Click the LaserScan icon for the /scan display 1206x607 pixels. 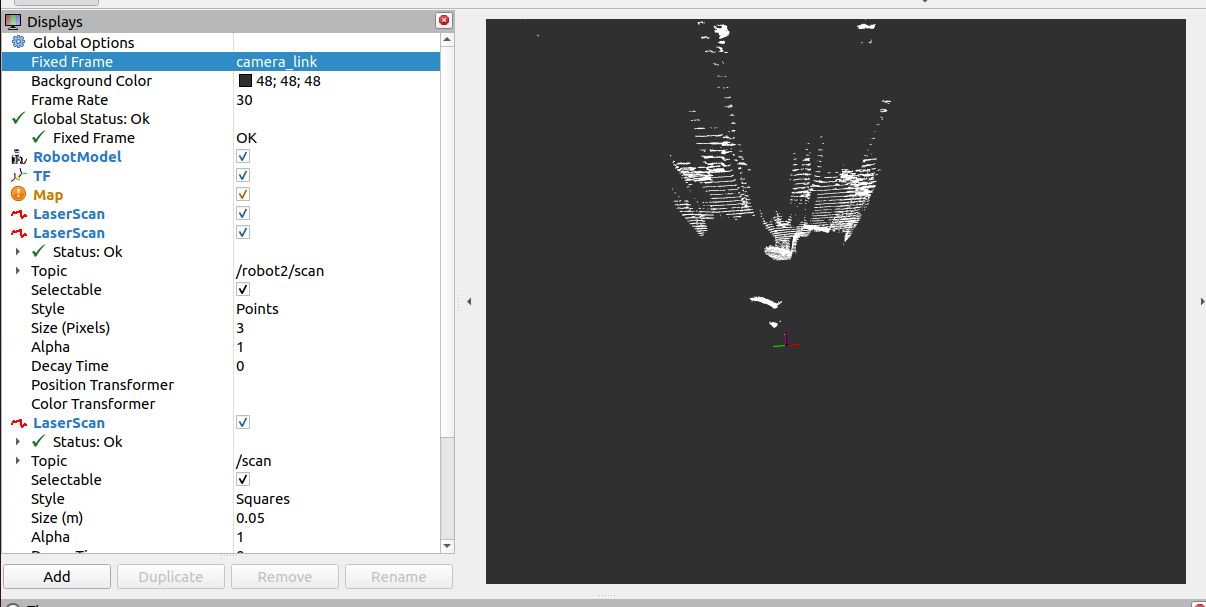tap(18, 423)
